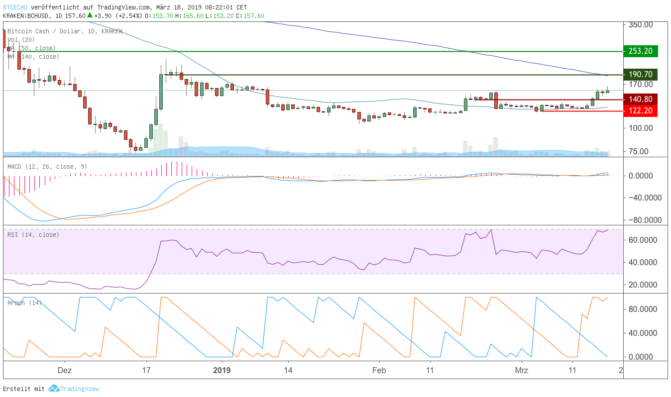Image resolution: width=671 pixels, height=397 pixels.
Task: Click the Bitcoin Cash / Dollar chart title
Action: click(x=64, y=31)
